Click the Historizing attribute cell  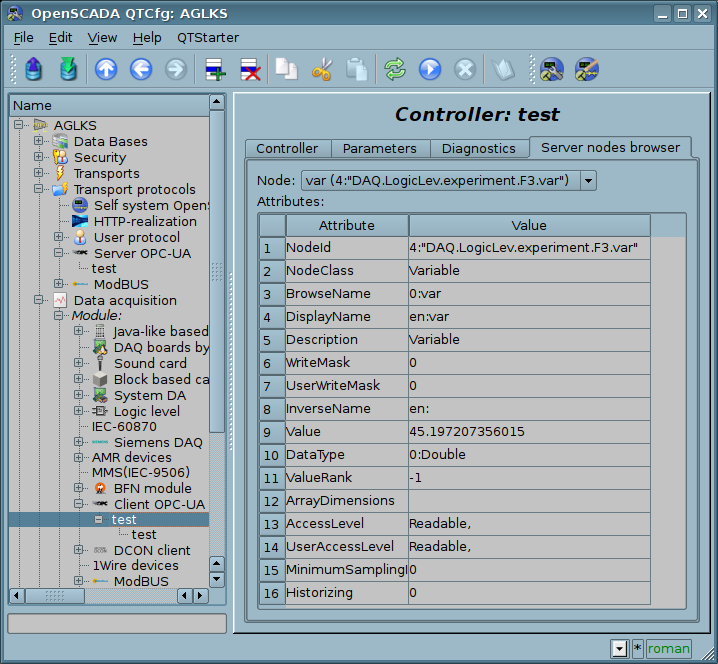347,593
